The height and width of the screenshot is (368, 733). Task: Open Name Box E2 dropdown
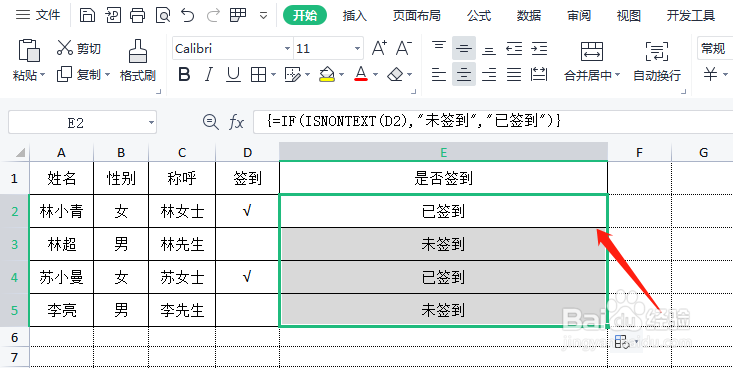pos(151,123)
